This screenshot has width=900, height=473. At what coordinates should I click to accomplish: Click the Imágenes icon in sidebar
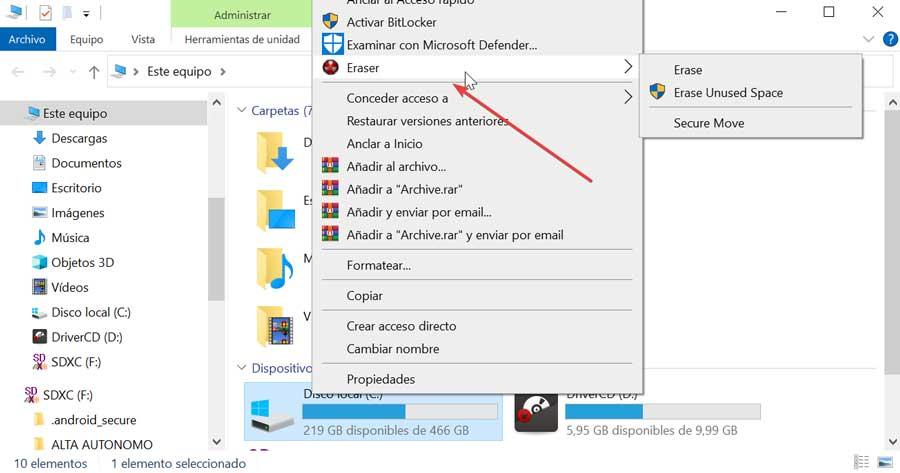click(x=39, y=212)
